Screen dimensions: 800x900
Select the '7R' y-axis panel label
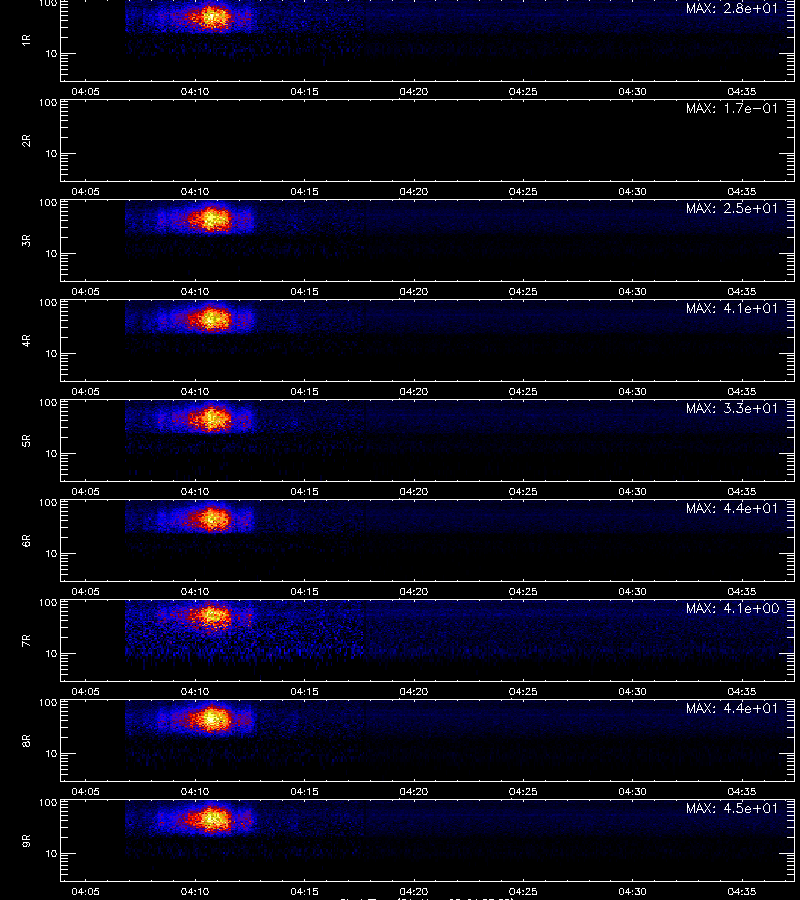[x=26, y=641]
